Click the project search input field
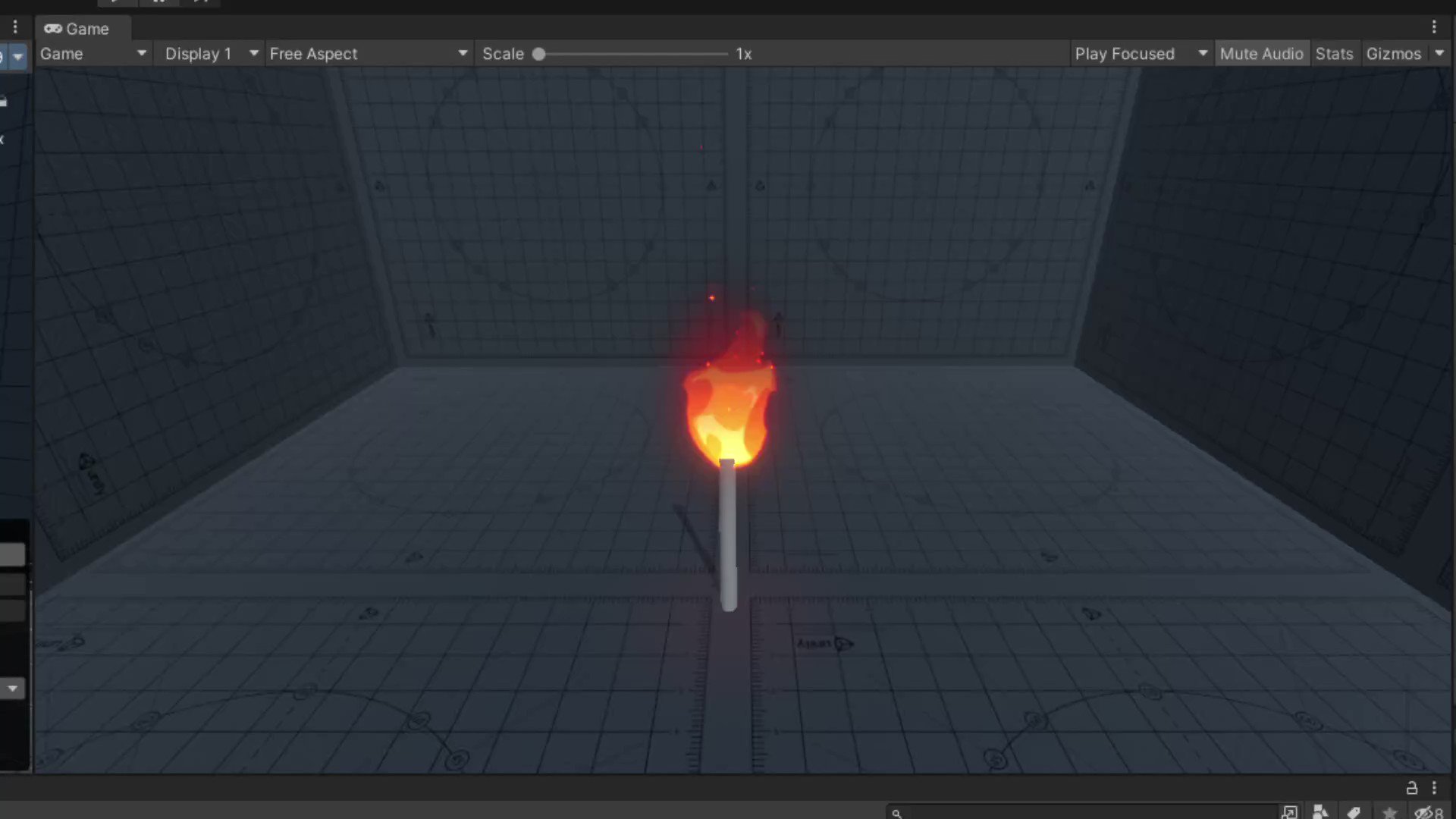Screen dimensions: 1456x819 pyautogui.click(x=1084, y=812)
